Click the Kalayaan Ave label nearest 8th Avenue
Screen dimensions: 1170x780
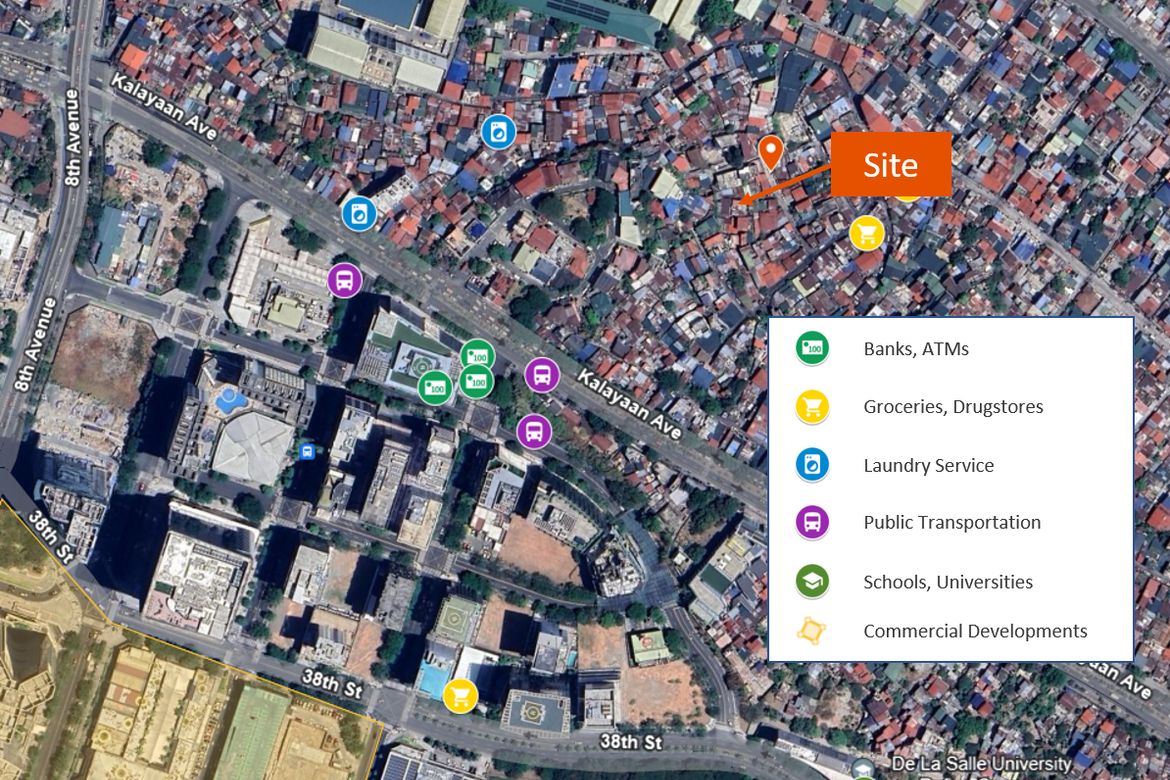coord(164,107)
